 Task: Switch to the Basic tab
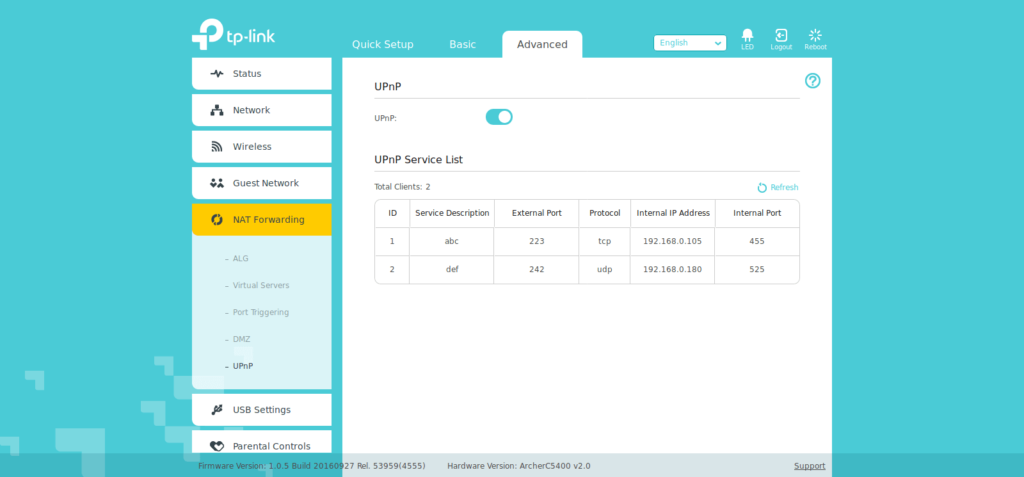pos(462,45)
